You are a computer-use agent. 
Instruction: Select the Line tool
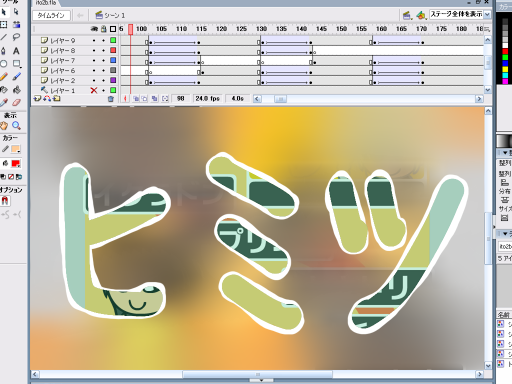[4, 37]
